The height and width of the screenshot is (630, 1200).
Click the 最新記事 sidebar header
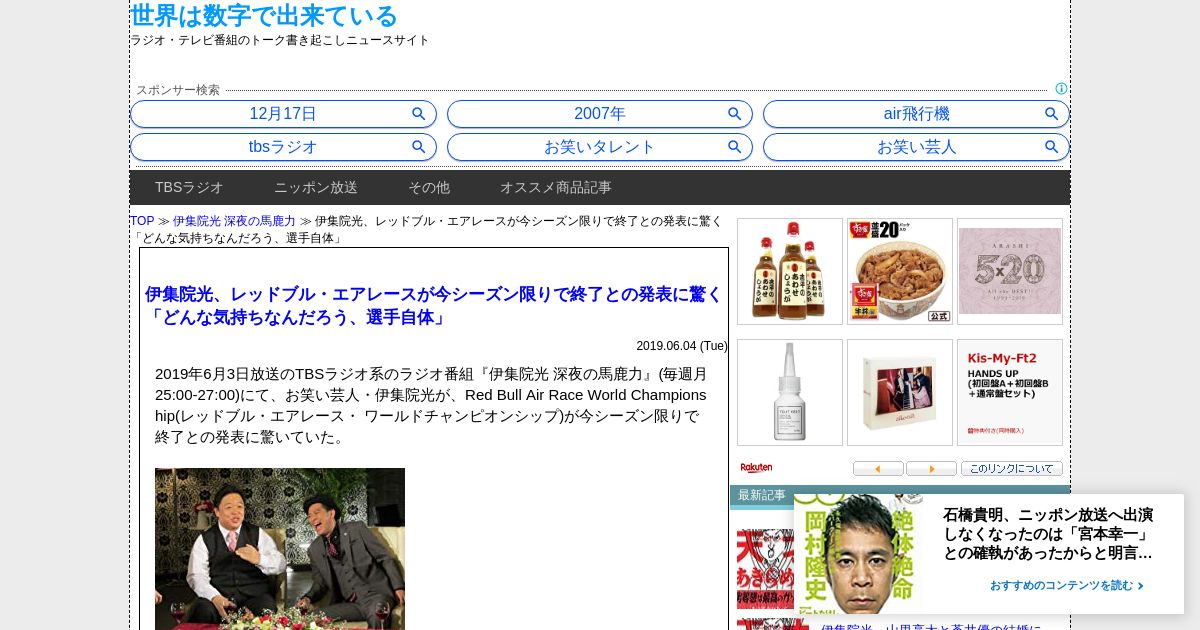[x=762, y=495]
